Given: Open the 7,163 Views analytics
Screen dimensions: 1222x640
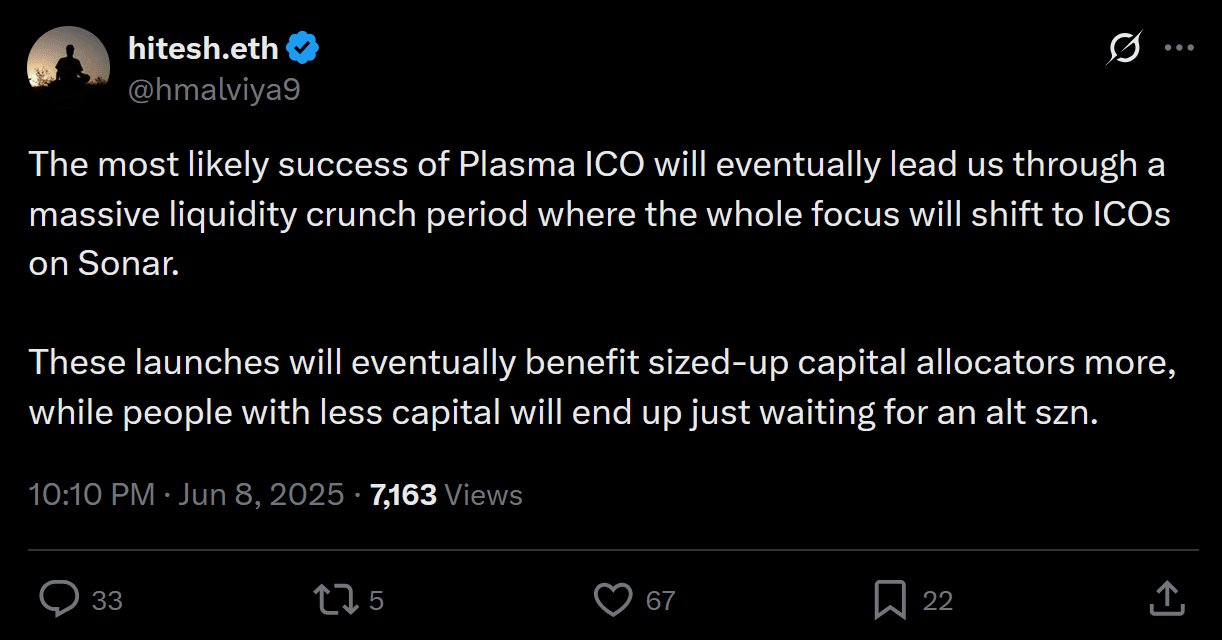Looking at the screenshot, I should 446,495.
